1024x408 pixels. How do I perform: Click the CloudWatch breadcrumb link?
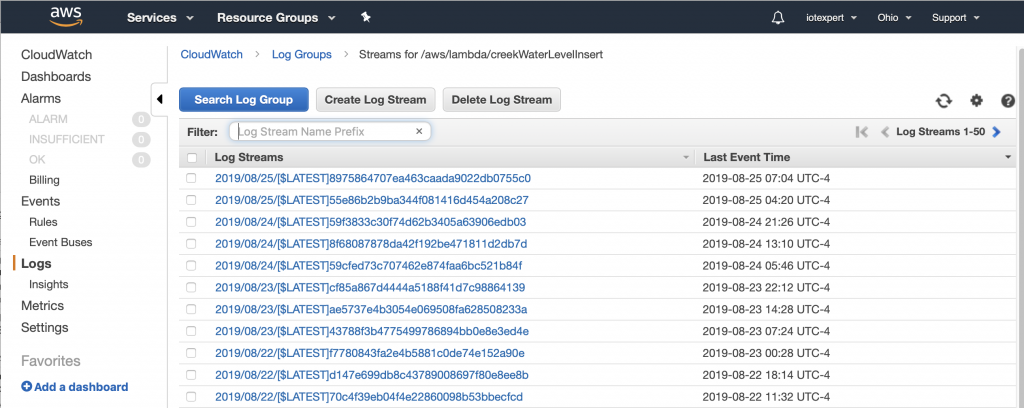coord(212,55)
